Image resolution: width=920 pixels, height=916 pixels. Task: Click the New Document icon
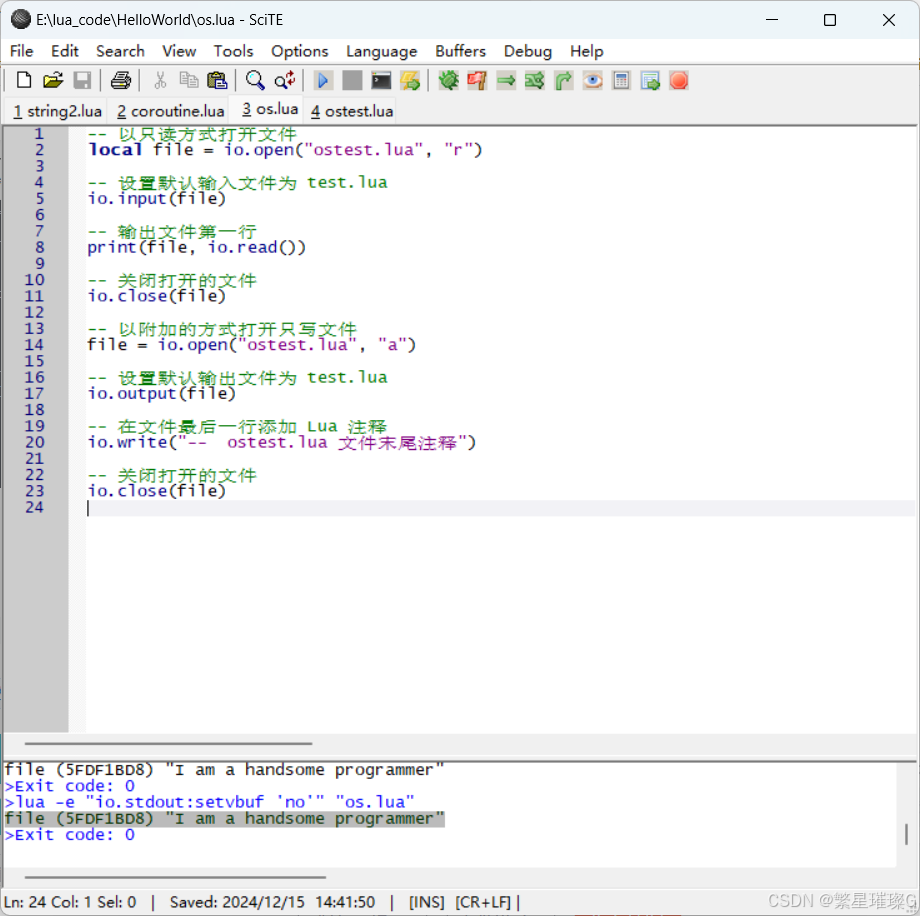tap(23, 80)
